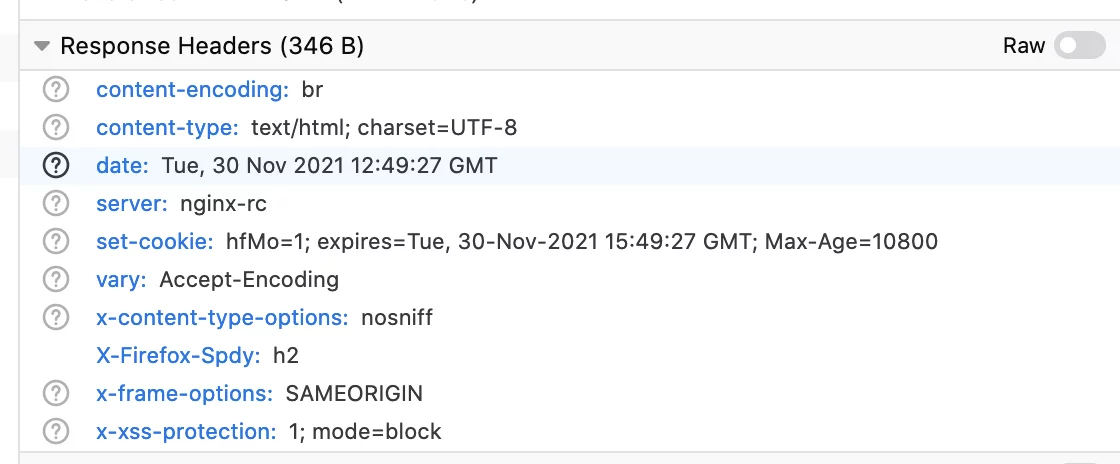The image size is (1120, 464).
Task: Click help icon for x-xss-protection header
Action: click(x=56, y=431)
